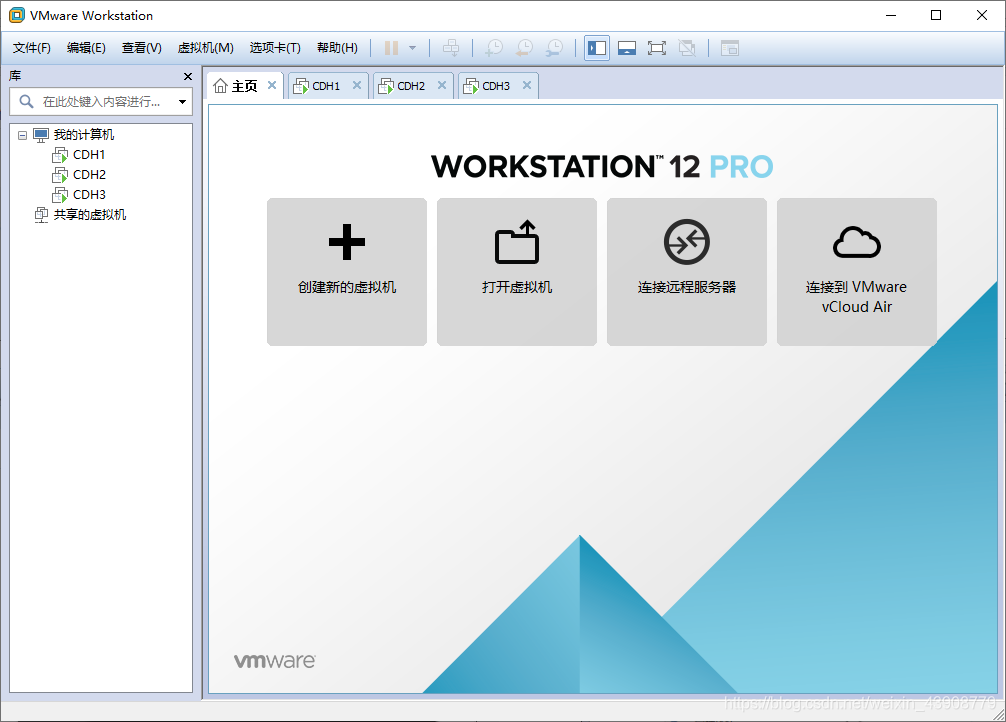Maximize the VMware Workstation window
This screenshot has height=722, width=1006.
click(936, 15)
